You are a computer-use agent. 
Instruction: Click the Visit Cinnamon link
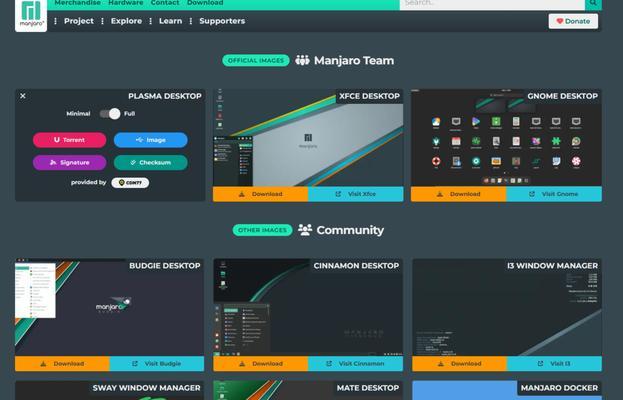356,364
